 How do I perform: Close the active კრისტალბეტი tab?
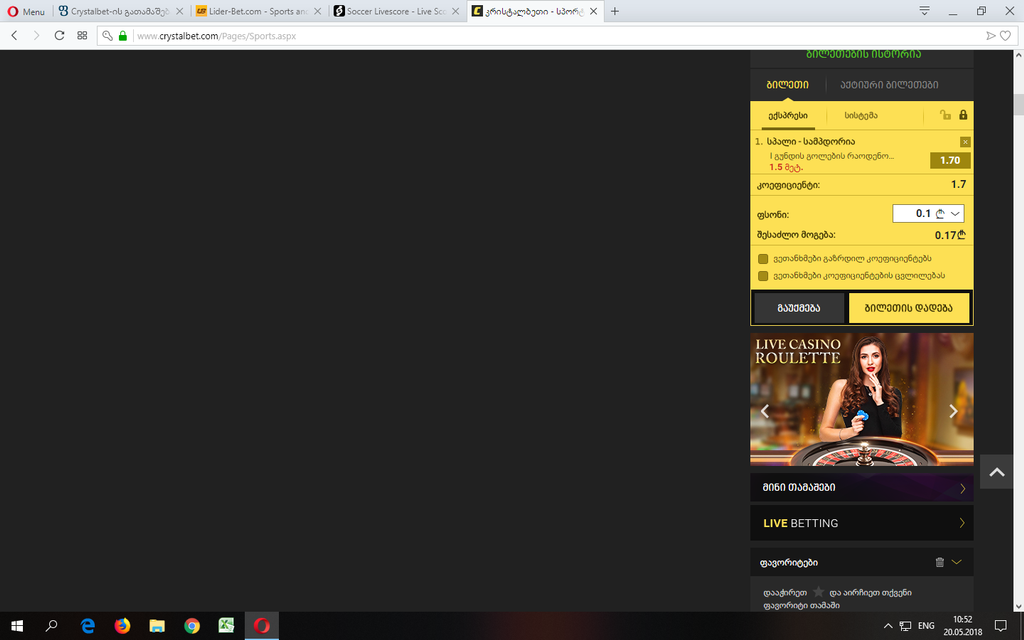coord(593,11)
